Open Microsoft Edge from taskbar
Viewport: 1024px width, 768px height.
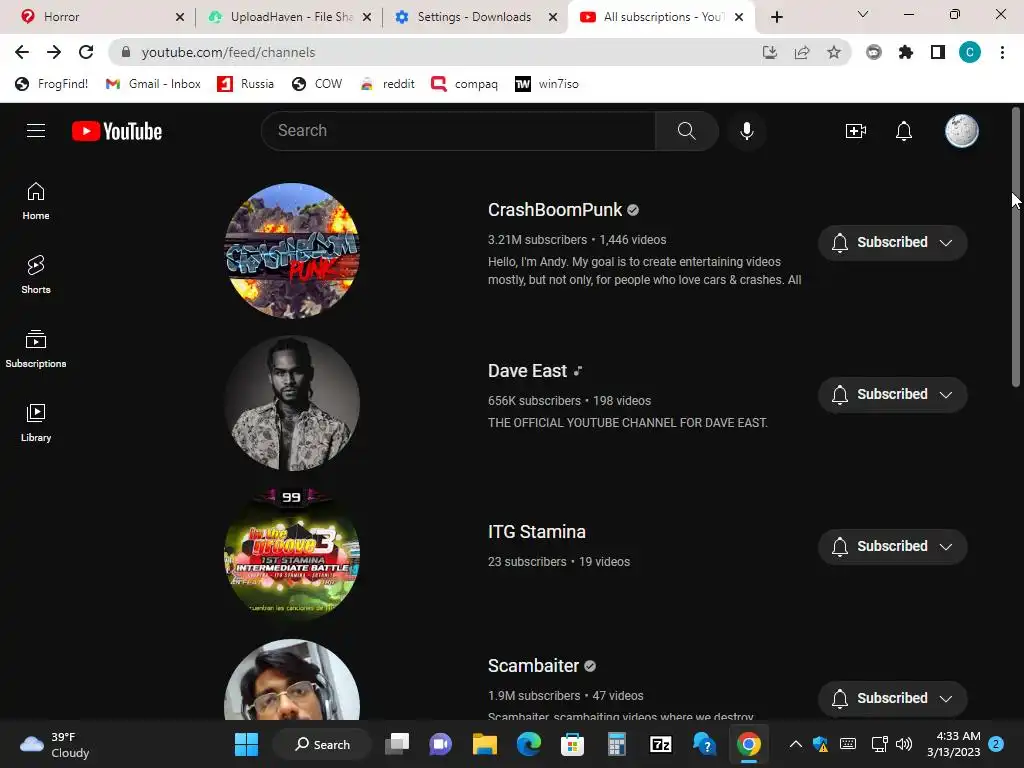(528, 744)
